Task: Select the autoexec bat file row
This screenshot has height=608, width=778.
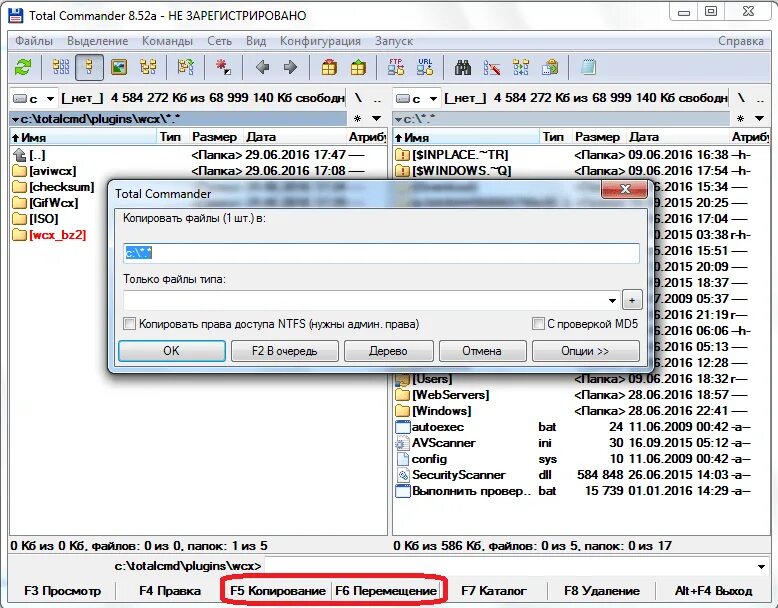Action: click(x=581, y=427)
